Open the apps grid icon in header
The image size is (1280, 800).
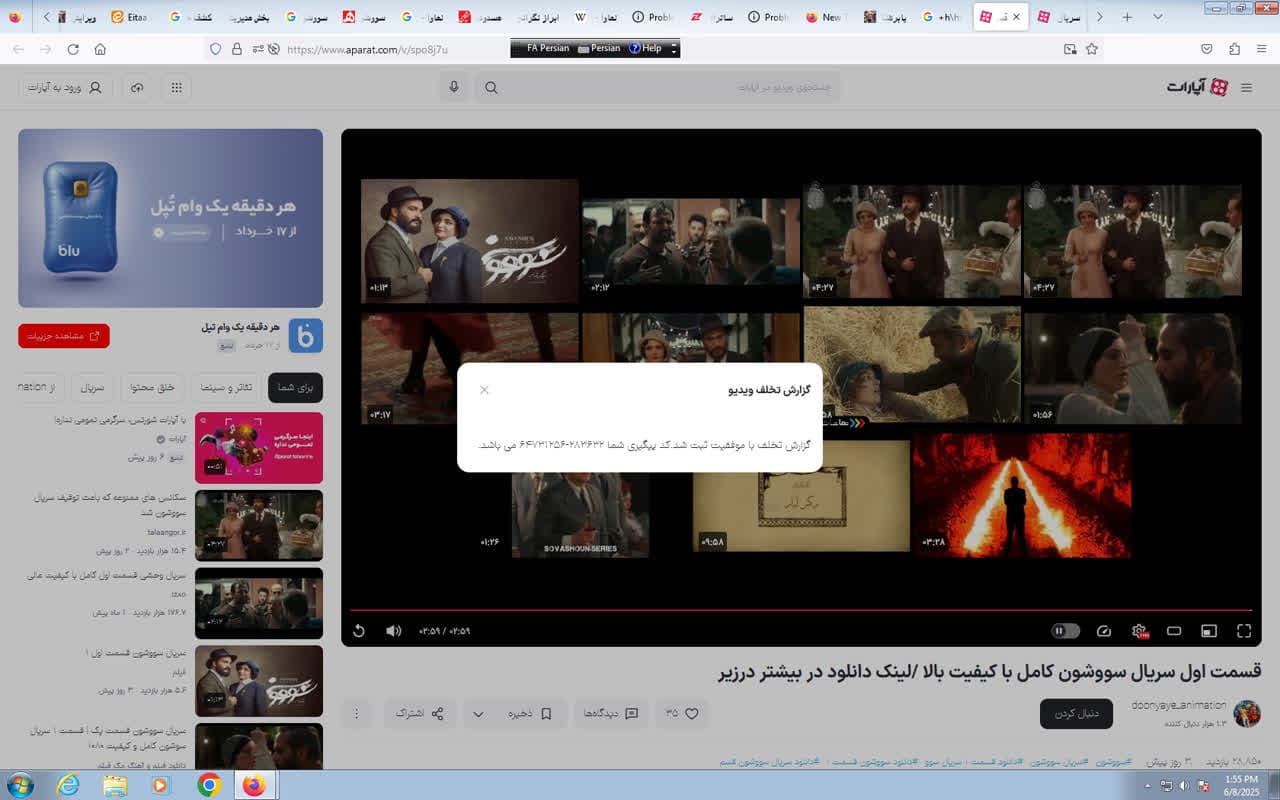point(177,88)
